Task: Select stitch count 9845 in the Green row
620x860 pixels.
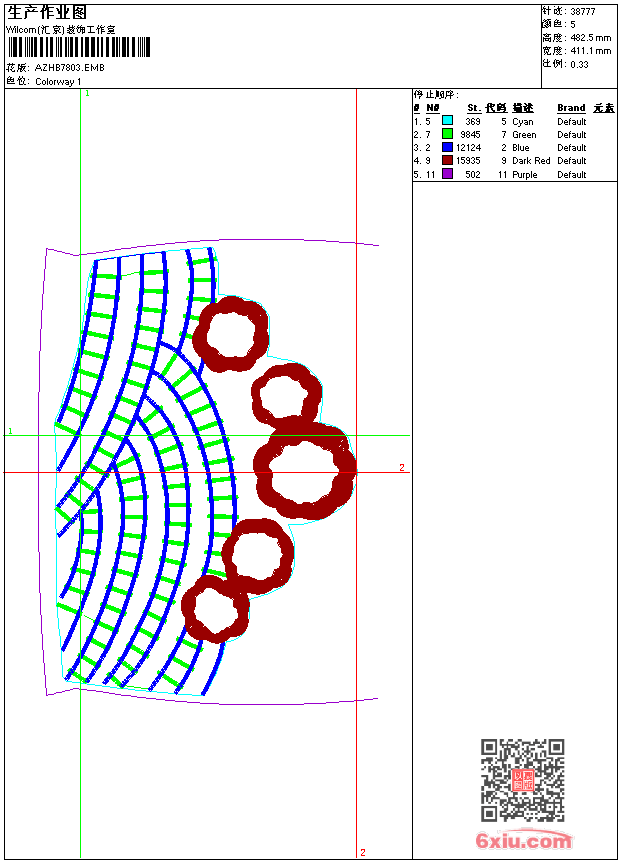Action: pyautogui.click(x=470, y=135)
